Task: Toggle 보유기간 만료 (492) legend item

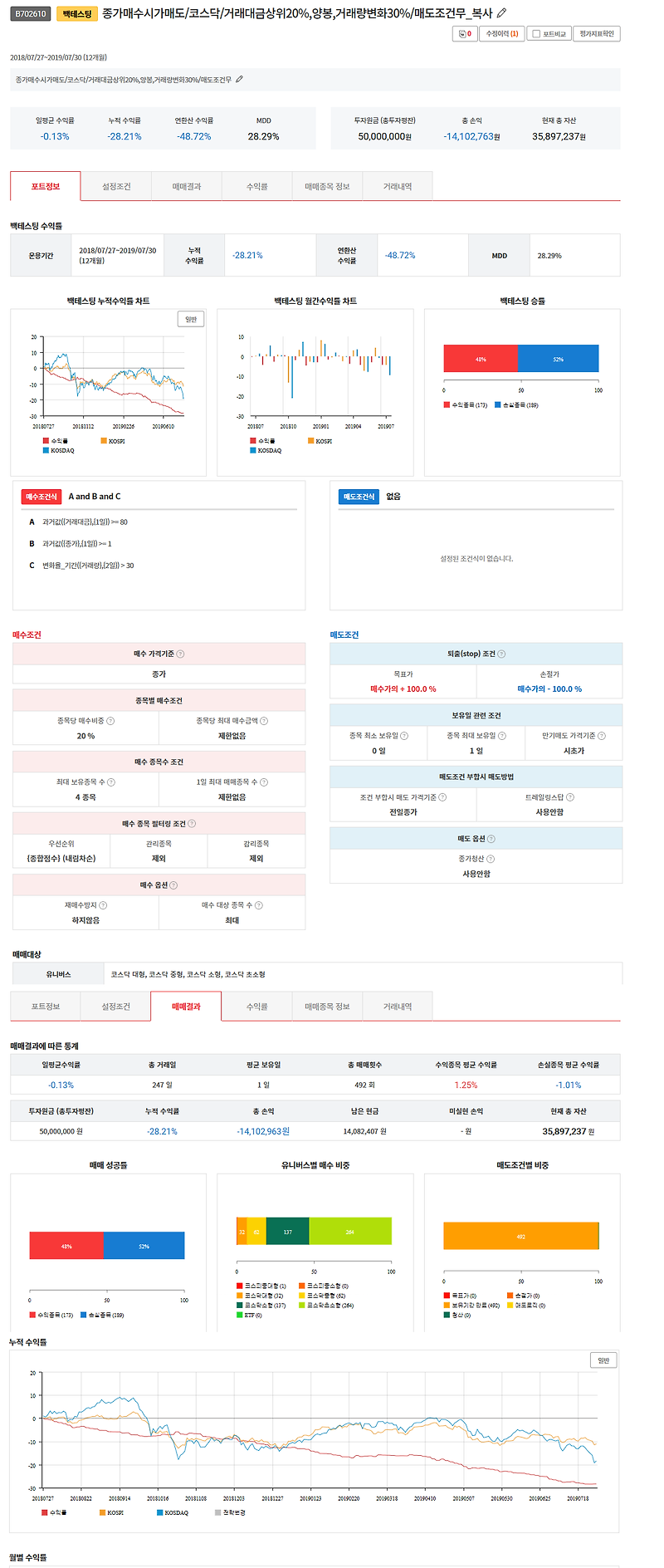Action: (x=471, y=1306)
